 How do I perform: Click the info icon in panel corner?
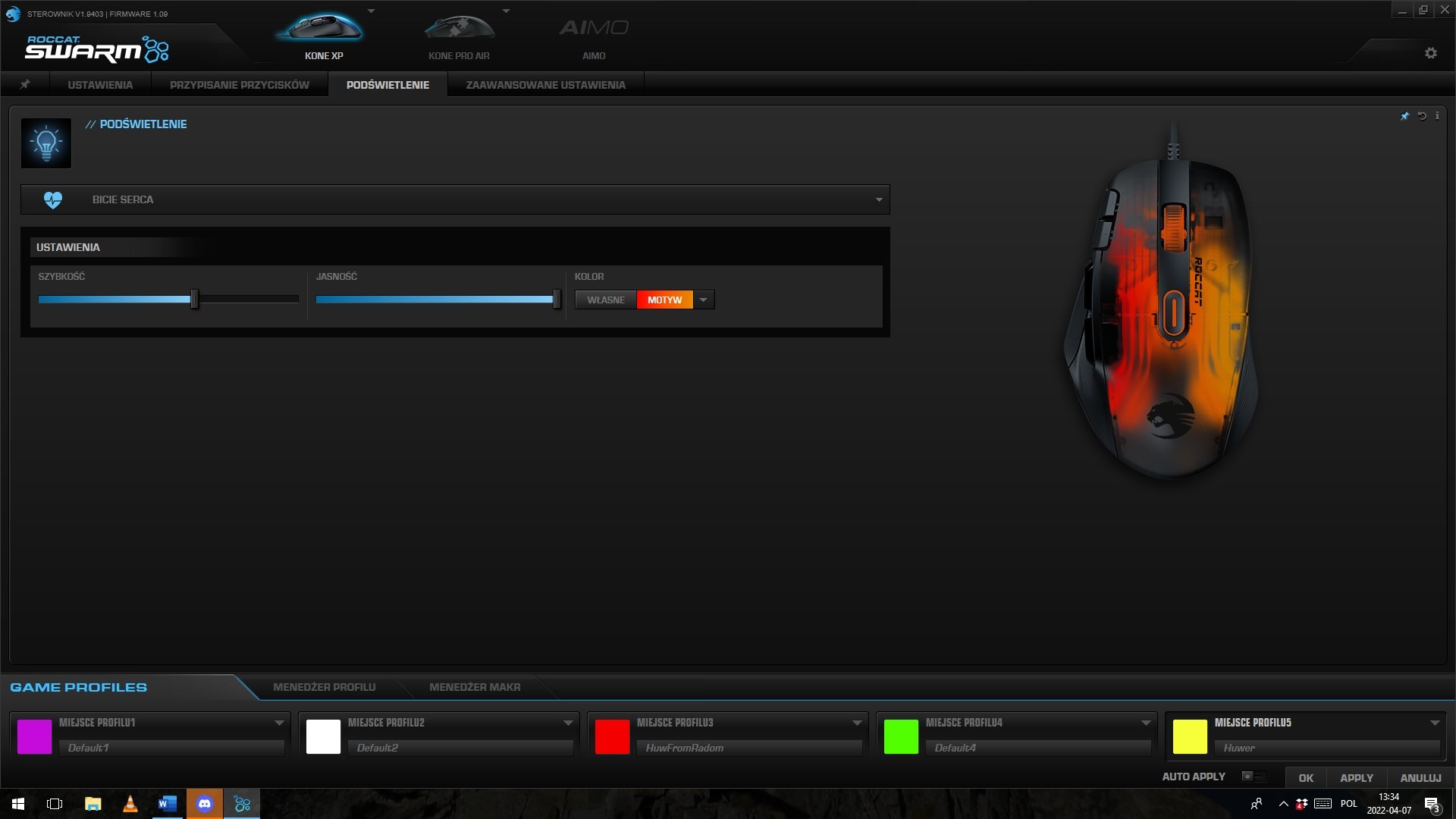(x=1437, y=116)
